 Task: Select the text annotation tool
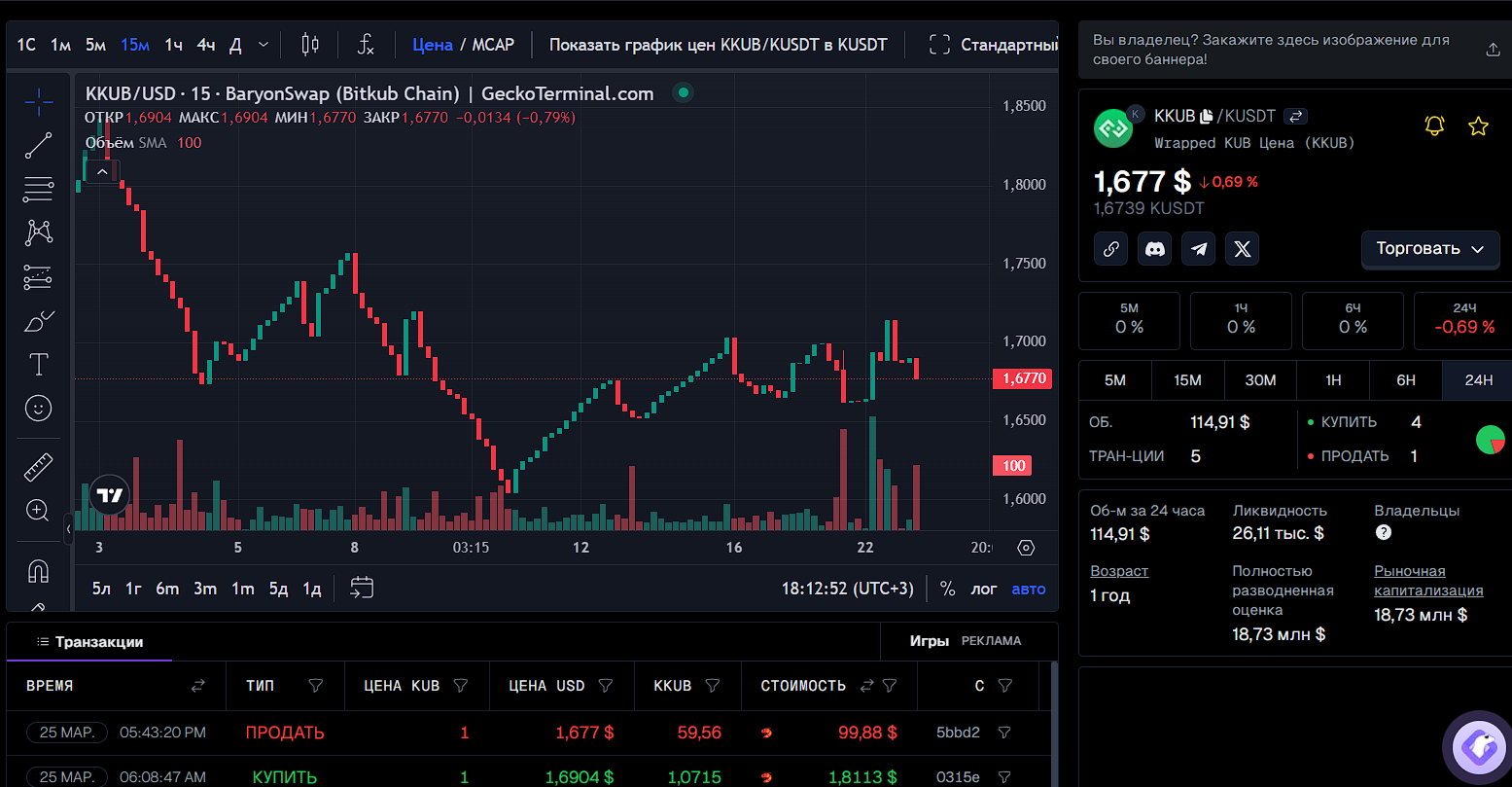[39, 365]
